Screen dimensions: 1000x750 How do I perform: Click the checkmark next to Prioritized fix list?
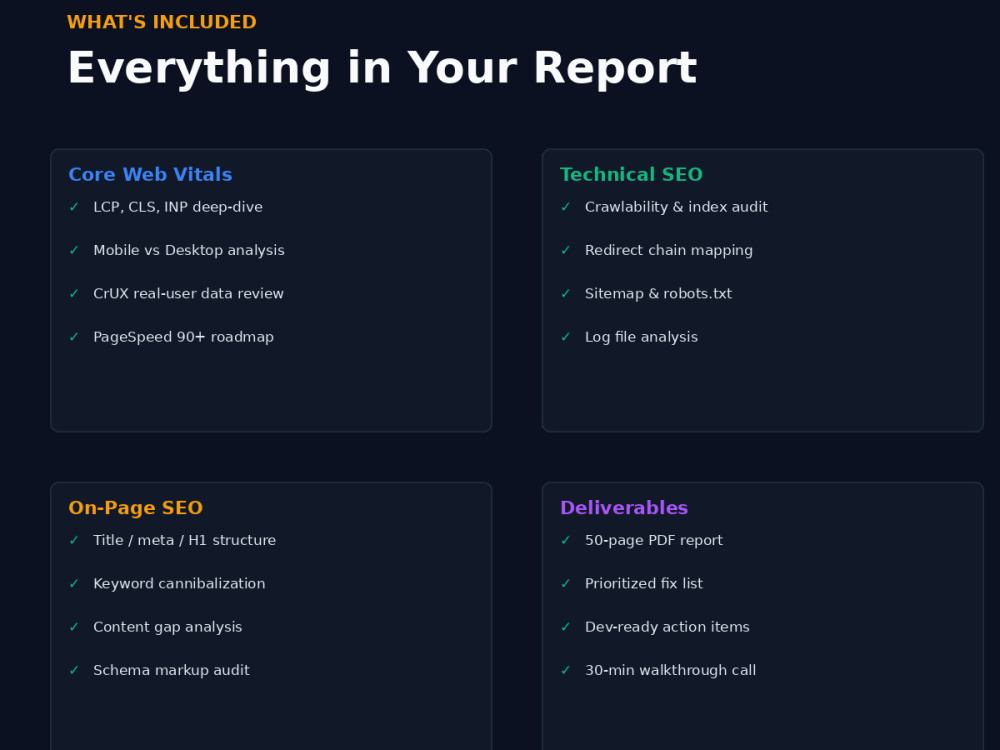click(566, 584)
